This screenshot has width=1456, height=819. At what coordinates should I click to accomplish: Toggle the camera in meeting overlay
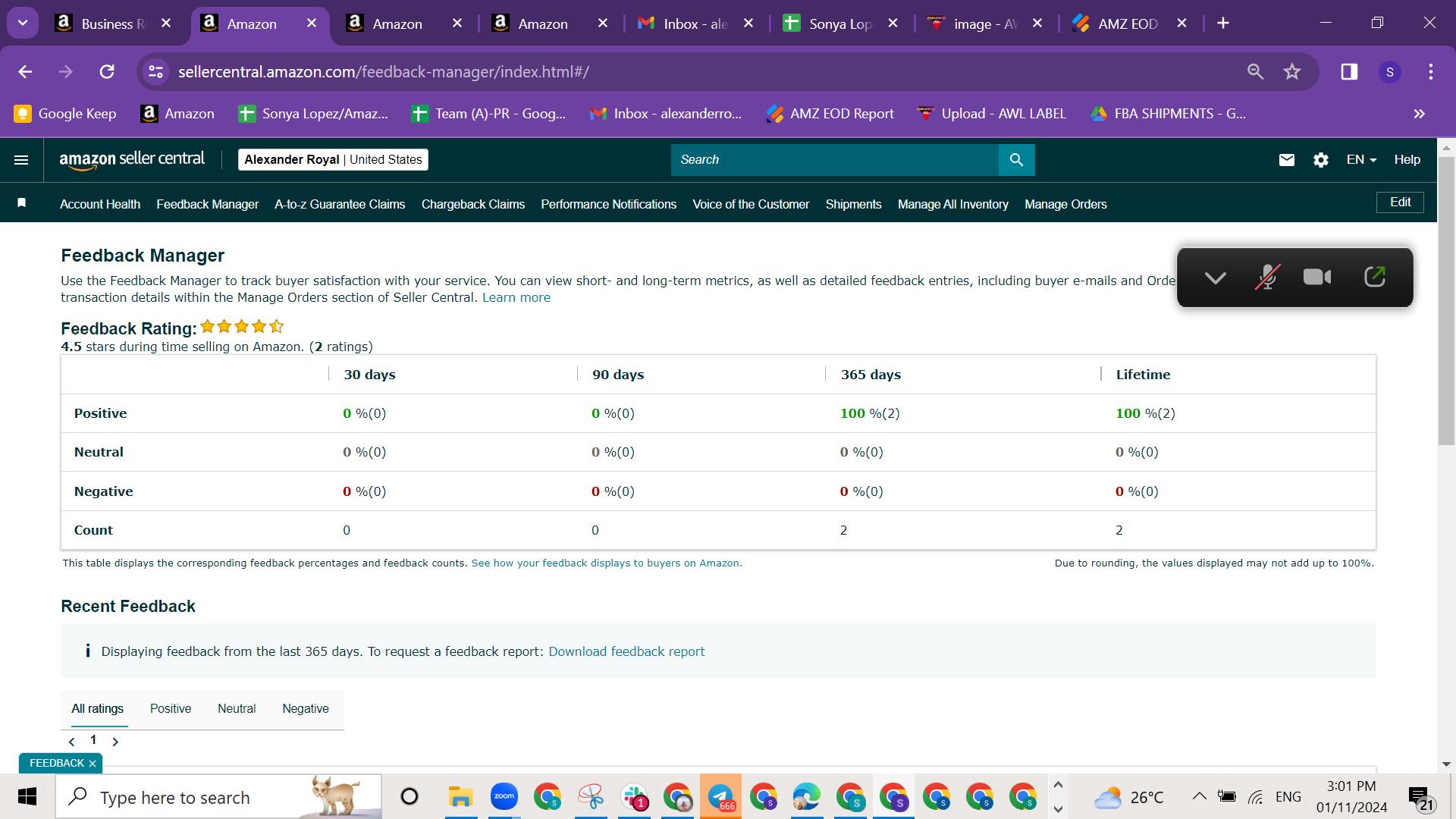[1317, 277]
